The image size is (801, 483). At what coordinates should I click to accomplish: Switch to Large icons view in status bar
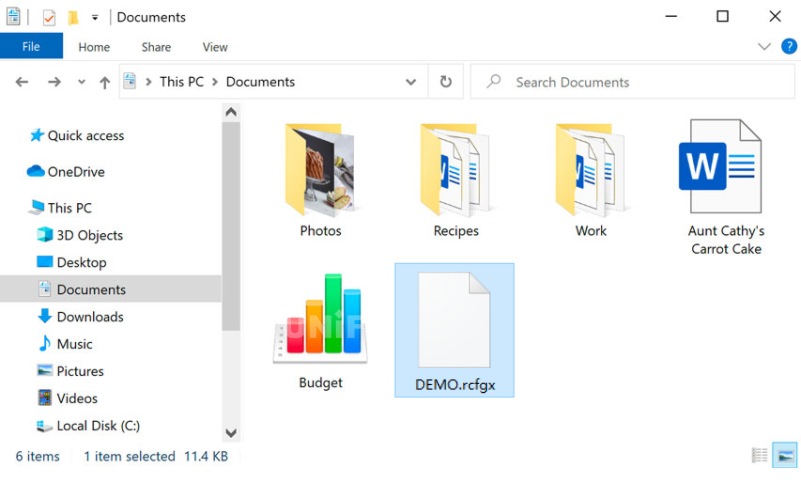(785, 455)
